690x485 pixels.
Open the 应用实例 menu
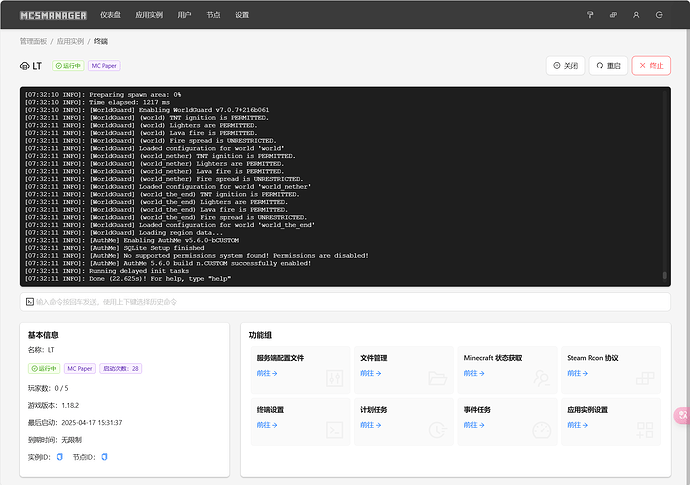(149, 15)
